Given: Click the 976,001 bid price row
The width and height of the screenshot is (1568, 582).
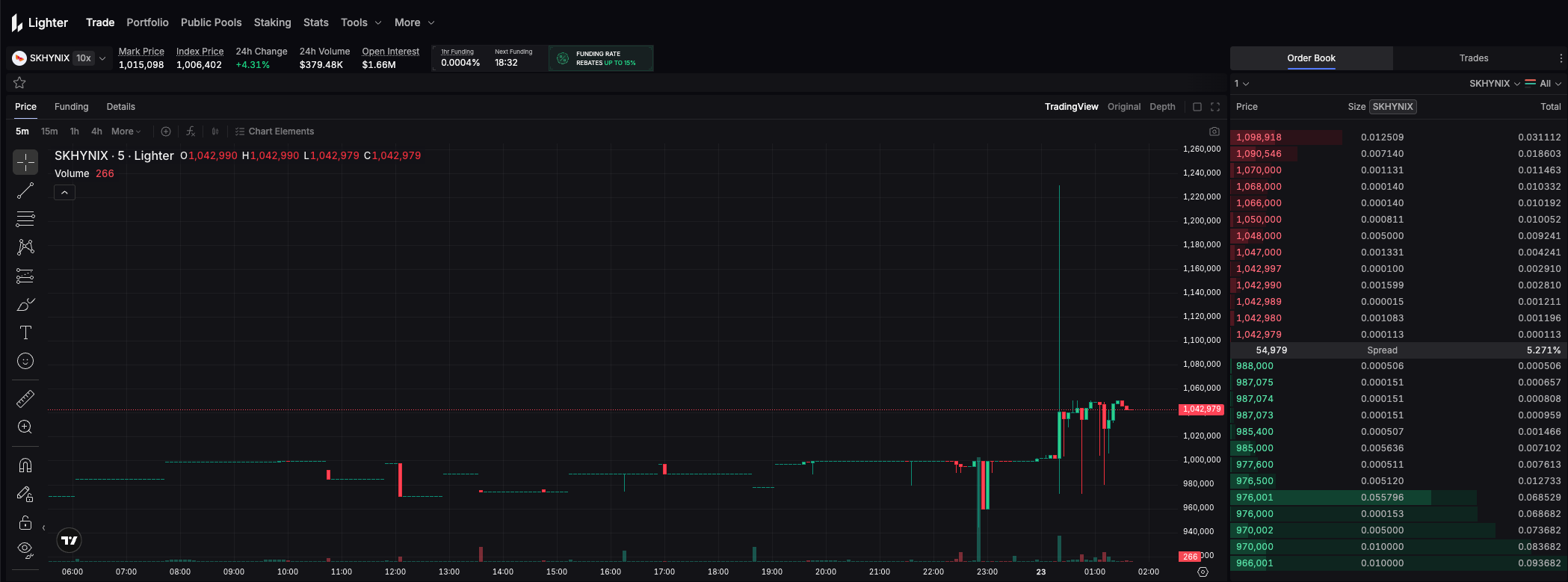Looking at the screenshot, I should click(x=1255, y=498).
